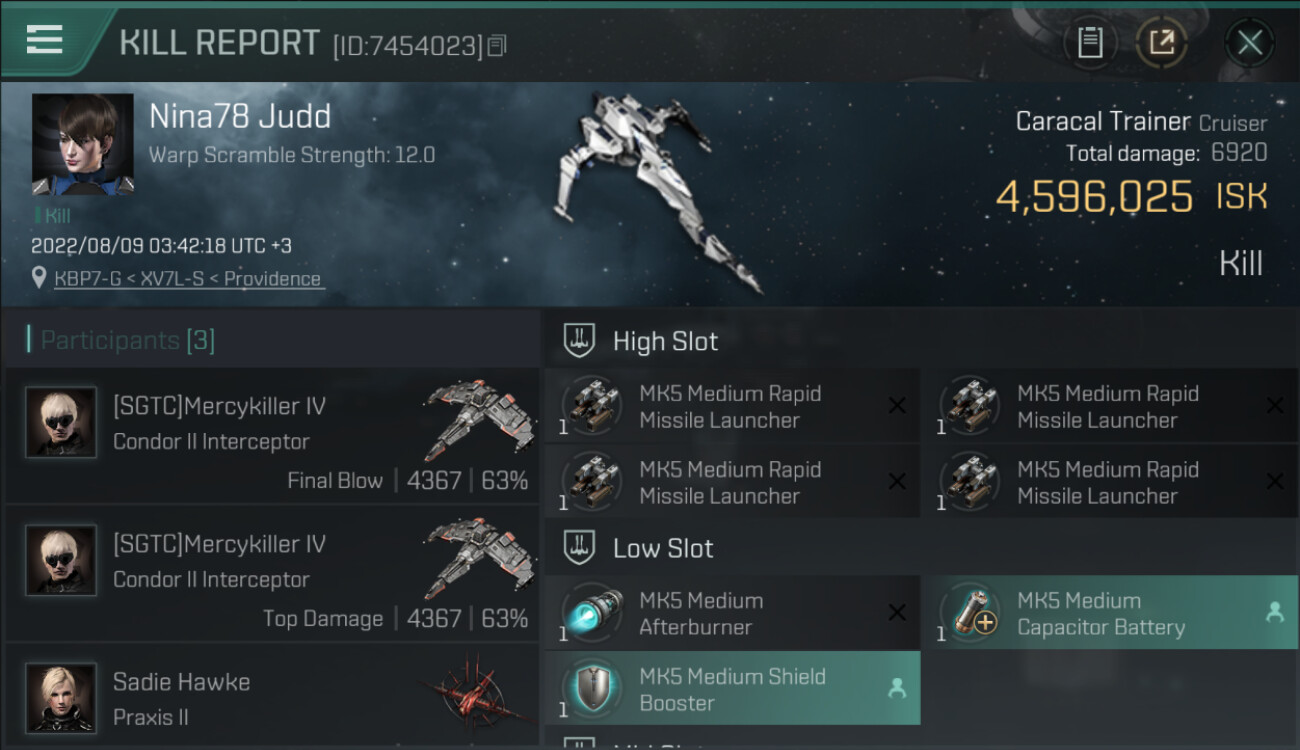Close the kill report window
The width and height of the screenshot is (1300, 750).
(x=1249, y=42)
